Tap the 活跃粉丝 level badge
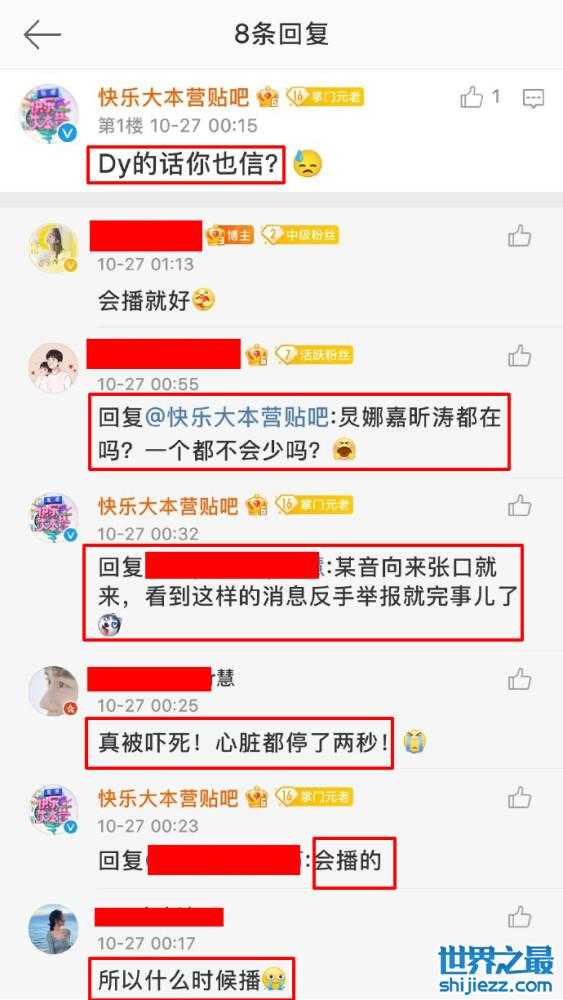 pos(314,355)
